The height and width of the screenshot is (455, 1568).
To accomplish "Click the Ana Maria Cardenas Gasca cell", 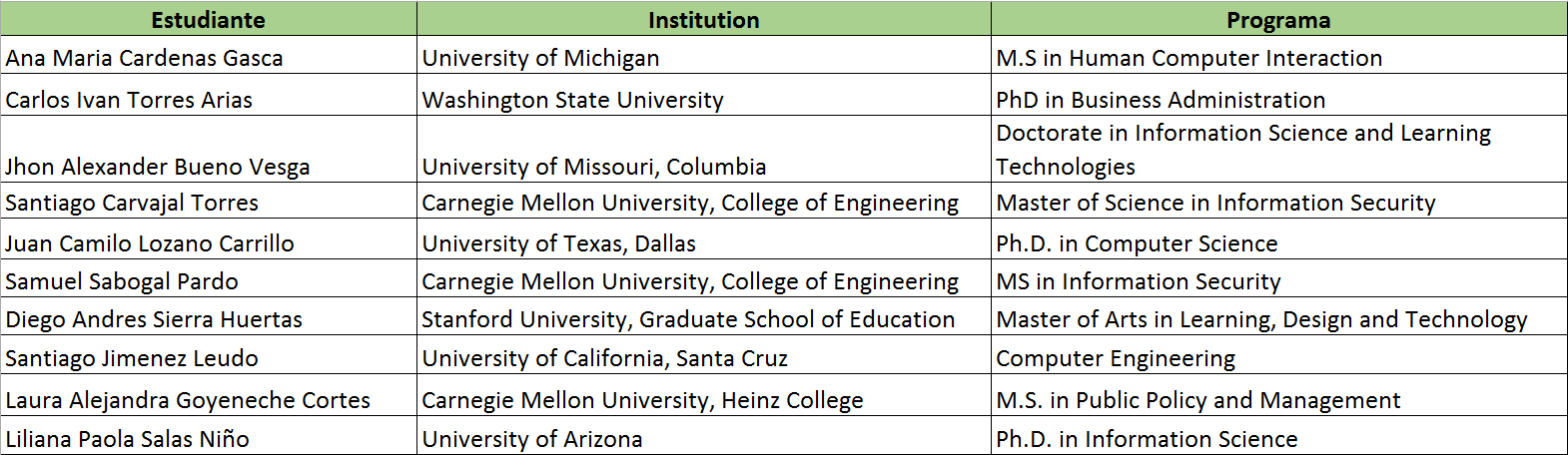I will click(x=209, y=56).
